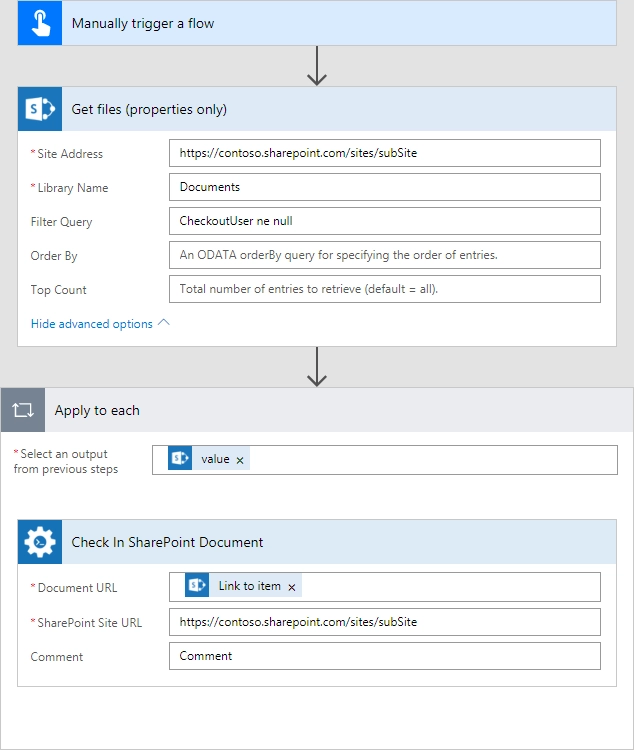The width and height of the screenshot is (634, 750).
Task: Click the Document URL input field
Action: click(x=385, y=587)
